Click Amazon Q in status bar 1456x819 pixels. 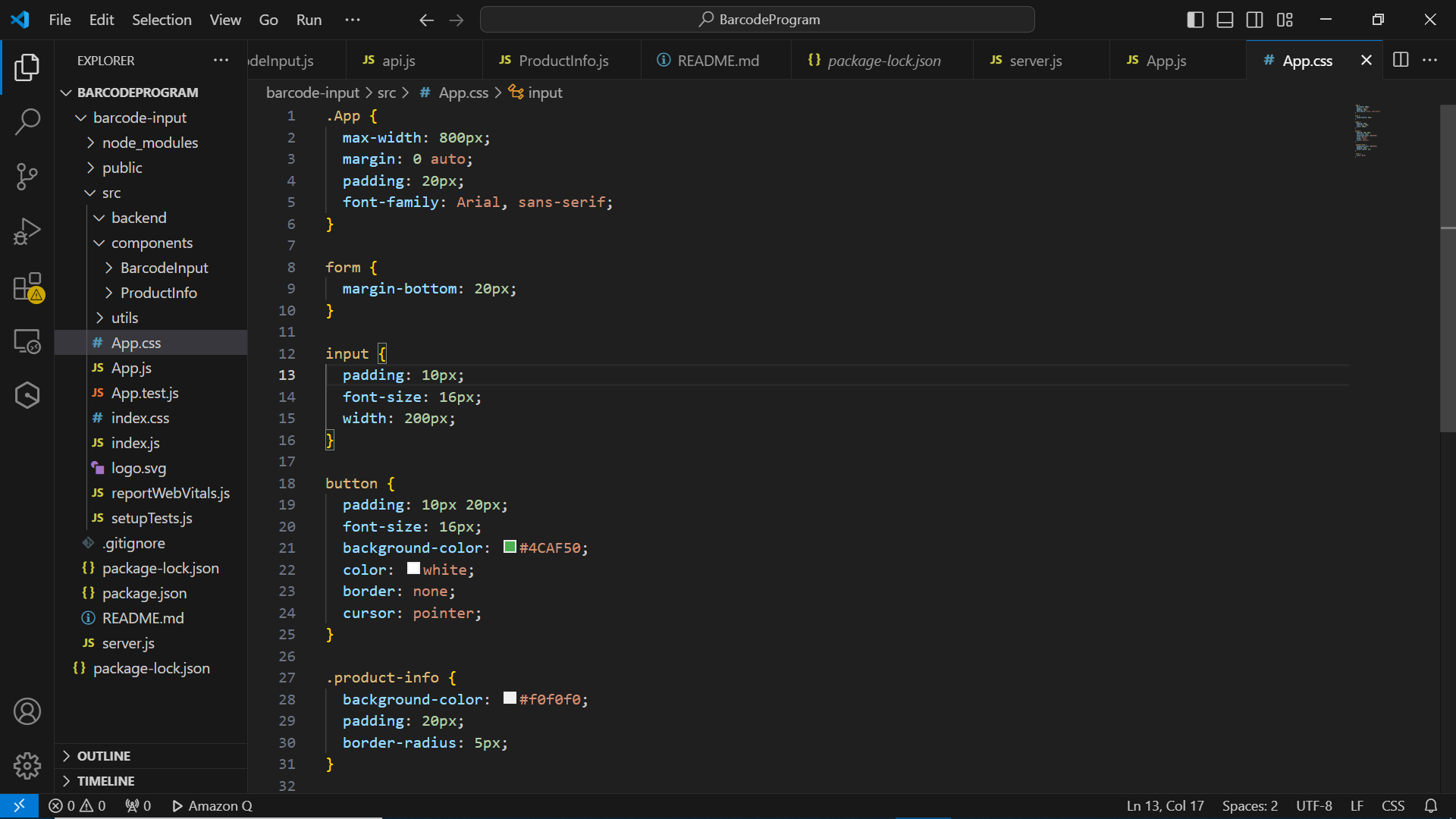[x=212, y=806]
